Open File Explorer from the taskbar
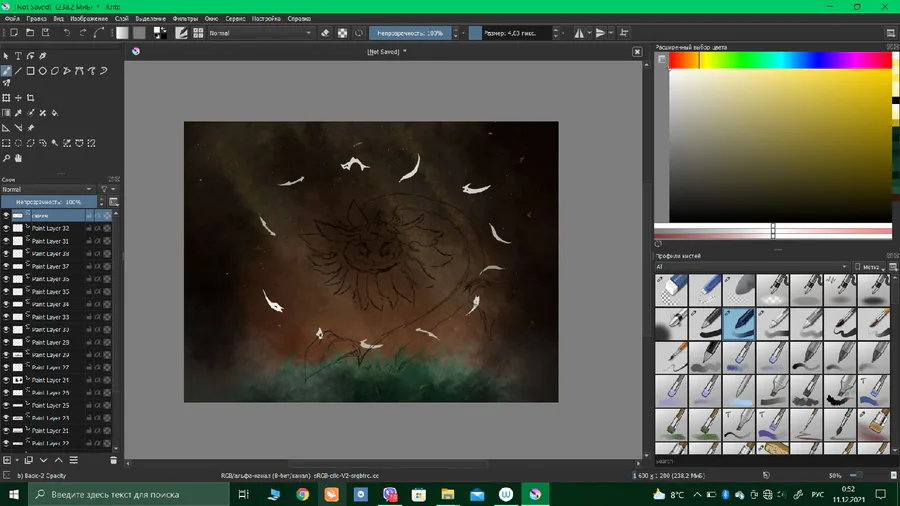The height and width of the screenshot is (506, 900). pyautogui.click(x=448, y=495)
